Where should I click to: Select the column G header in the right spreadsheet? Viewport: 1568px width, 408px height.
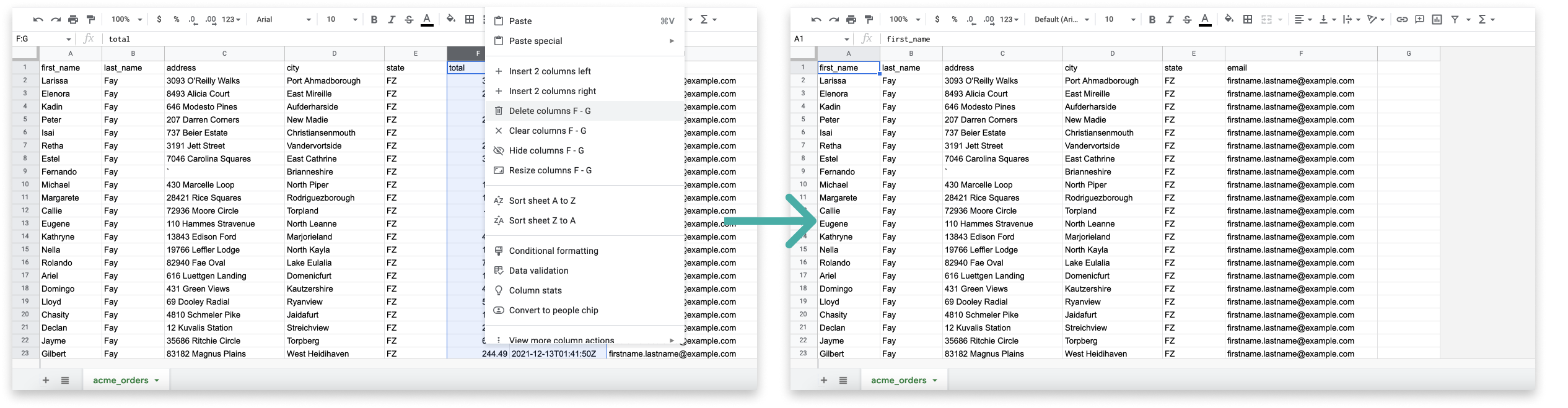tap(1408, 53)
